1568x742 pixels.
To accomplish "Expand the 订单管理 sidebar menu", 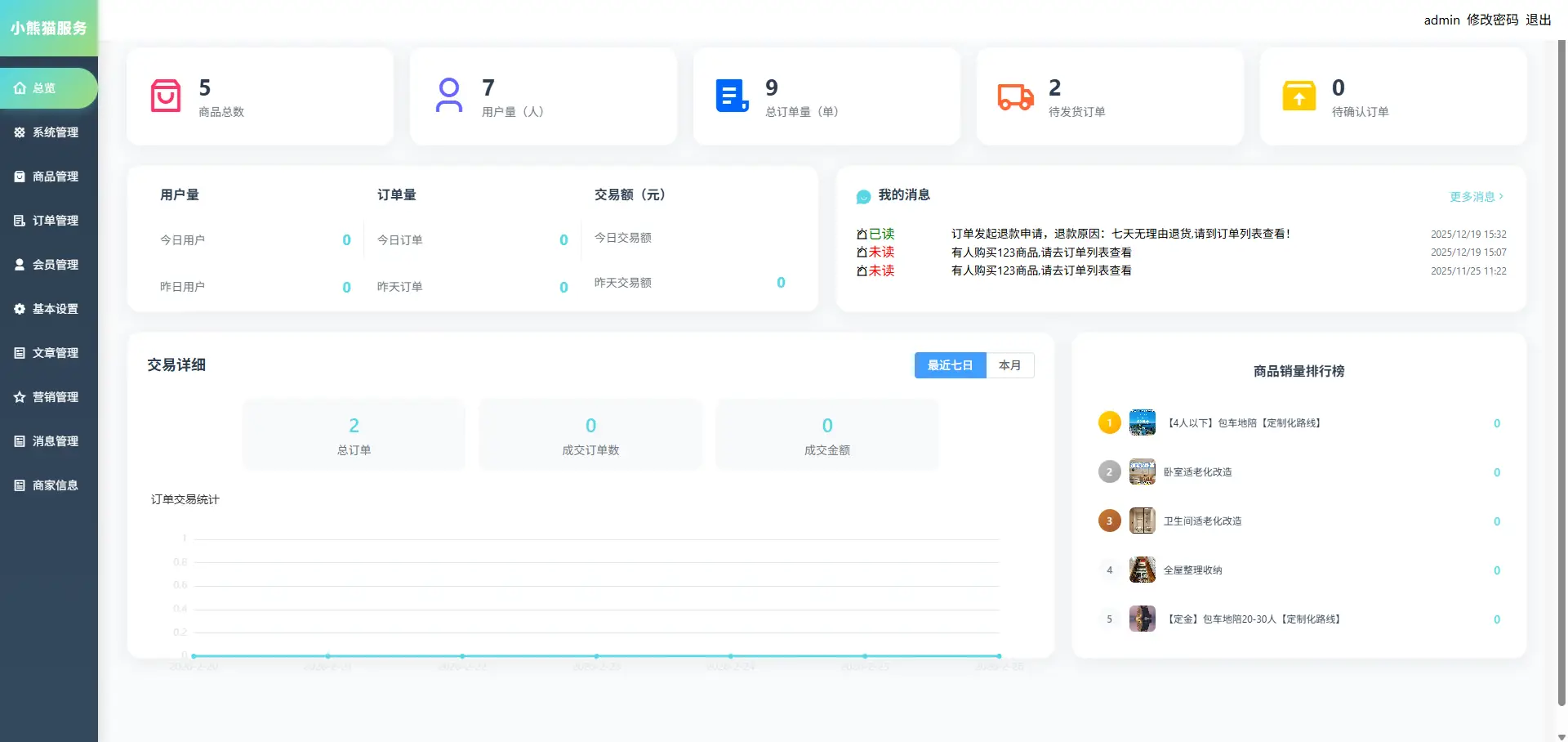I will [49, 221].
